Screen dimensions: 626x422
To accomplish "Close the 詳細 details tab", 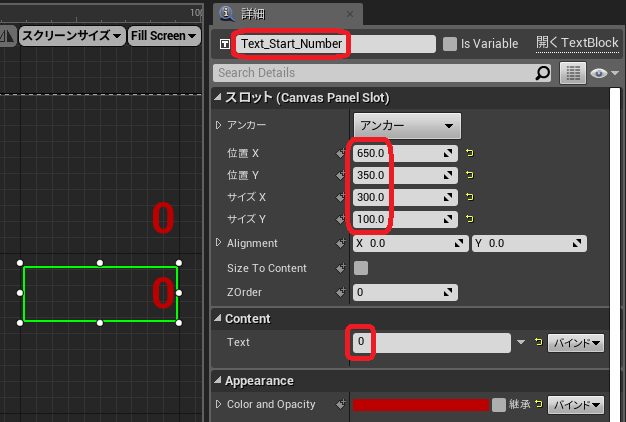I will [x=350, y=14].
